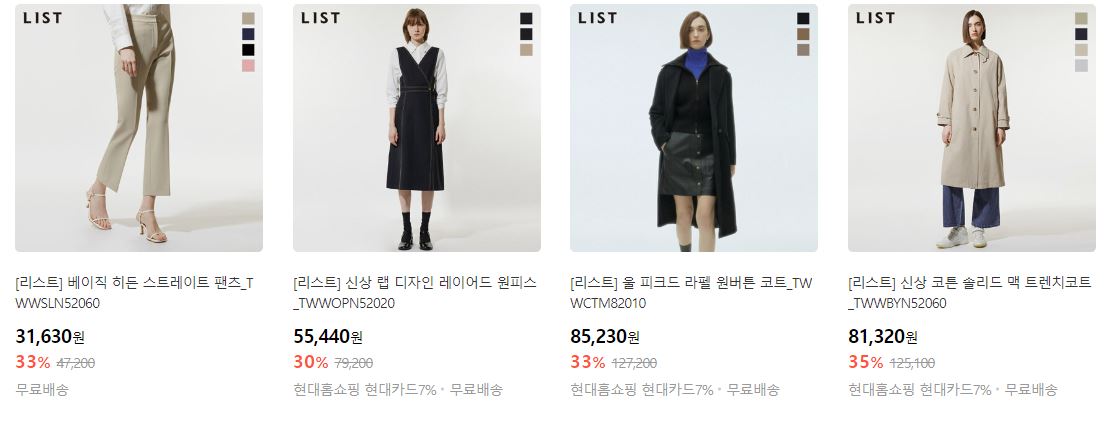1105x424 pixels.
Task: Select navy swatch on trench coat
Action: tap(1081, 34)
